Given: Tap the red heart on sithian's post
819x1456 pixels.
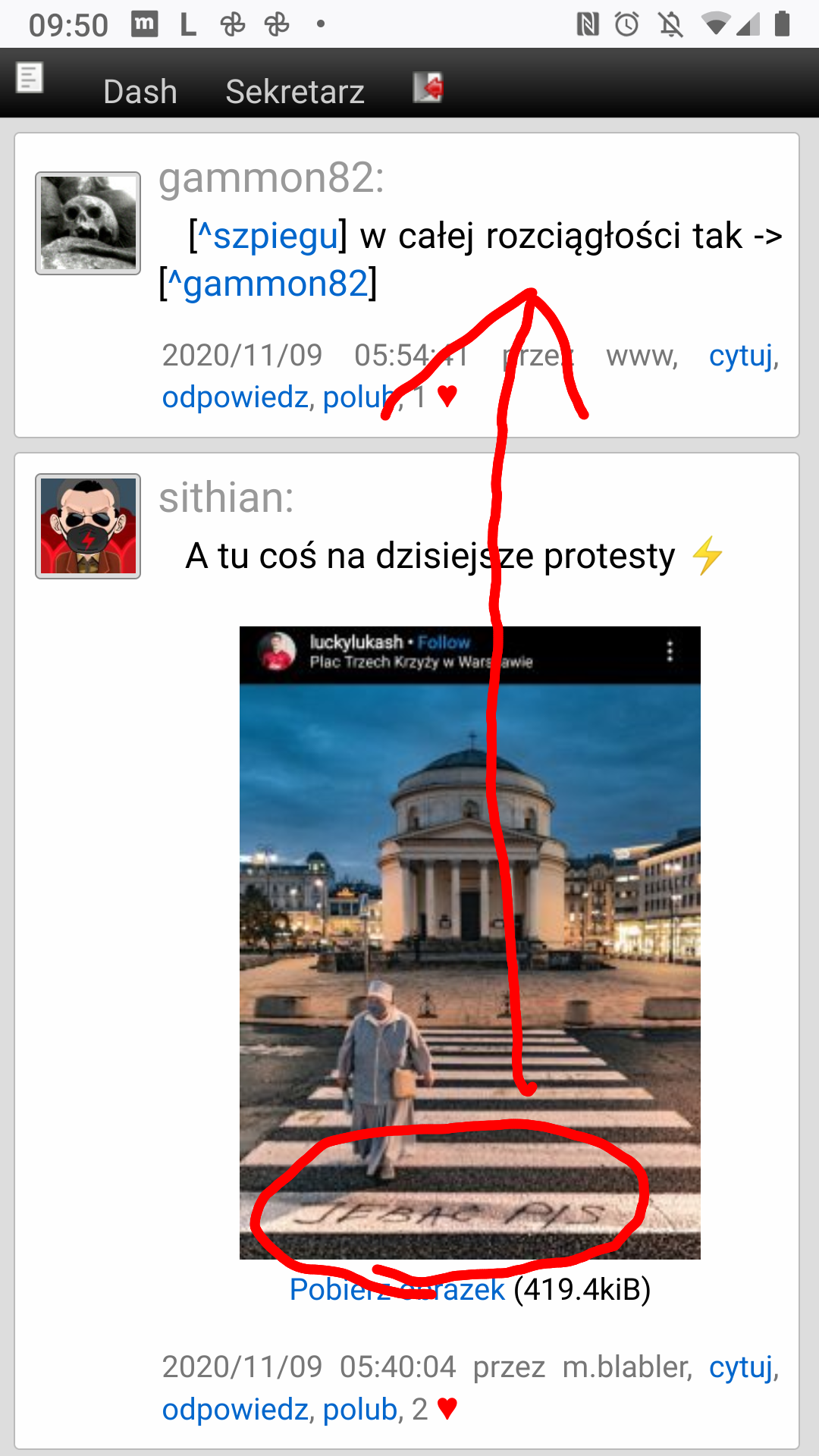Looking at the screenshot, I should click(x=447, y=1409).
